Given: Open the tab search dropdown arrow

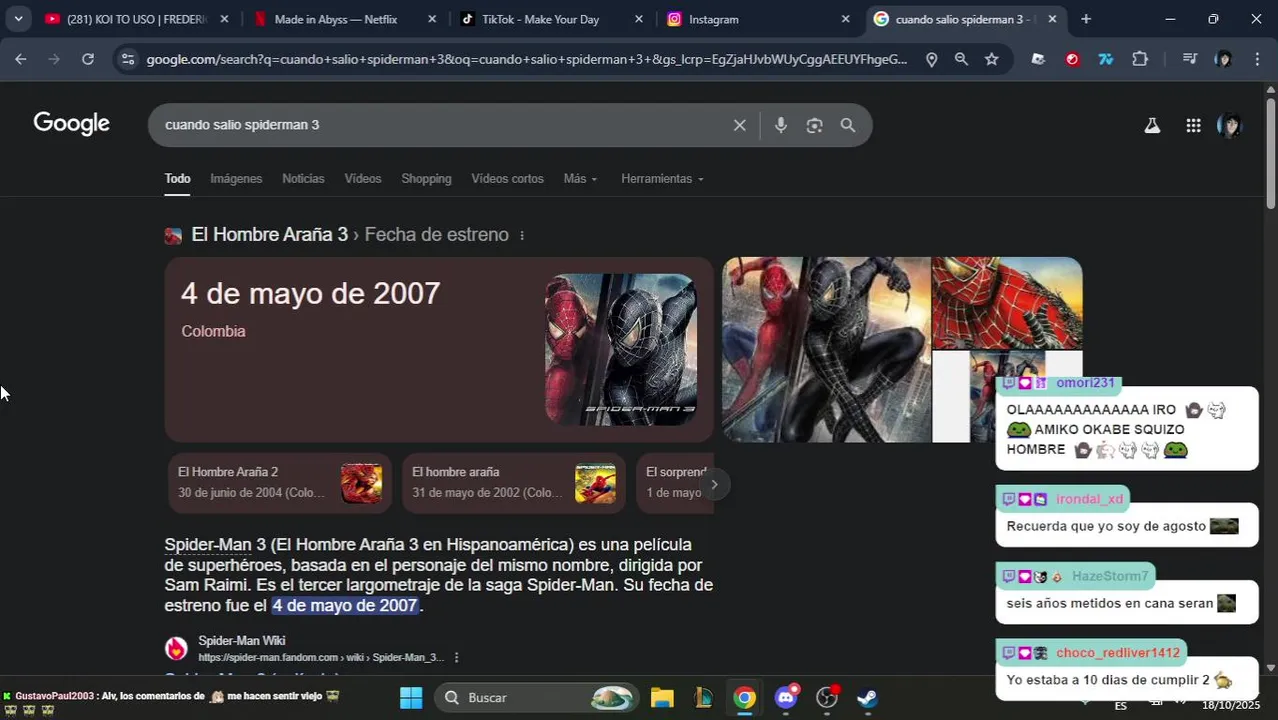Looking at the screenshot, I should coord(18,19).
